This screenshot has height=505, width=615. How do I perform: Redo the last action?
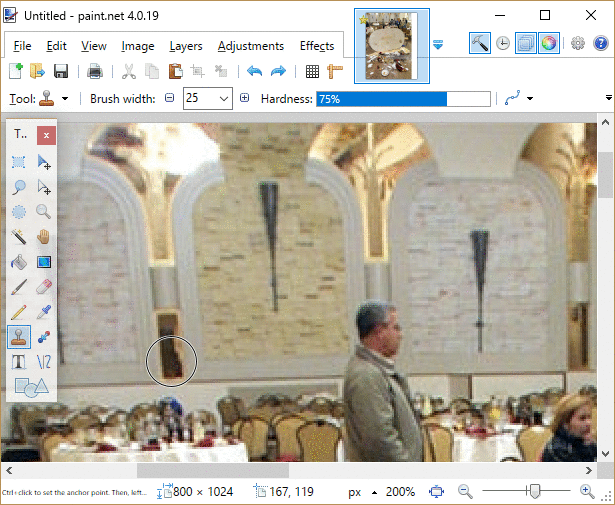coord(278,71)
